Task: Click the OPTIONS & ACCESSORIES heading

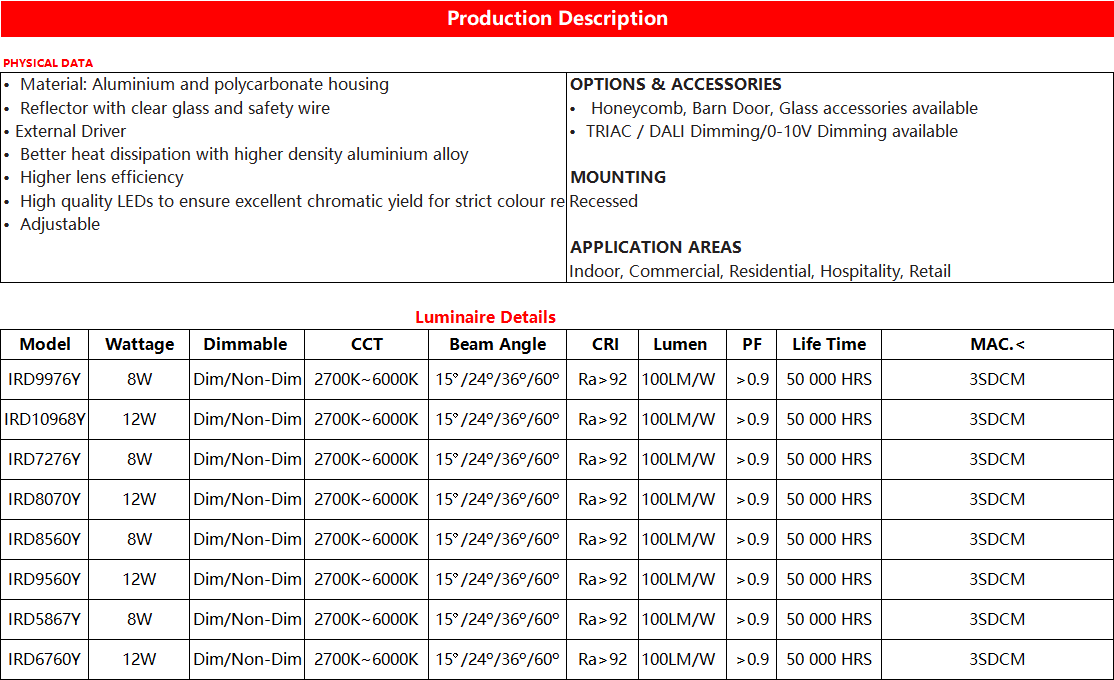Action: tap(675, 85)
